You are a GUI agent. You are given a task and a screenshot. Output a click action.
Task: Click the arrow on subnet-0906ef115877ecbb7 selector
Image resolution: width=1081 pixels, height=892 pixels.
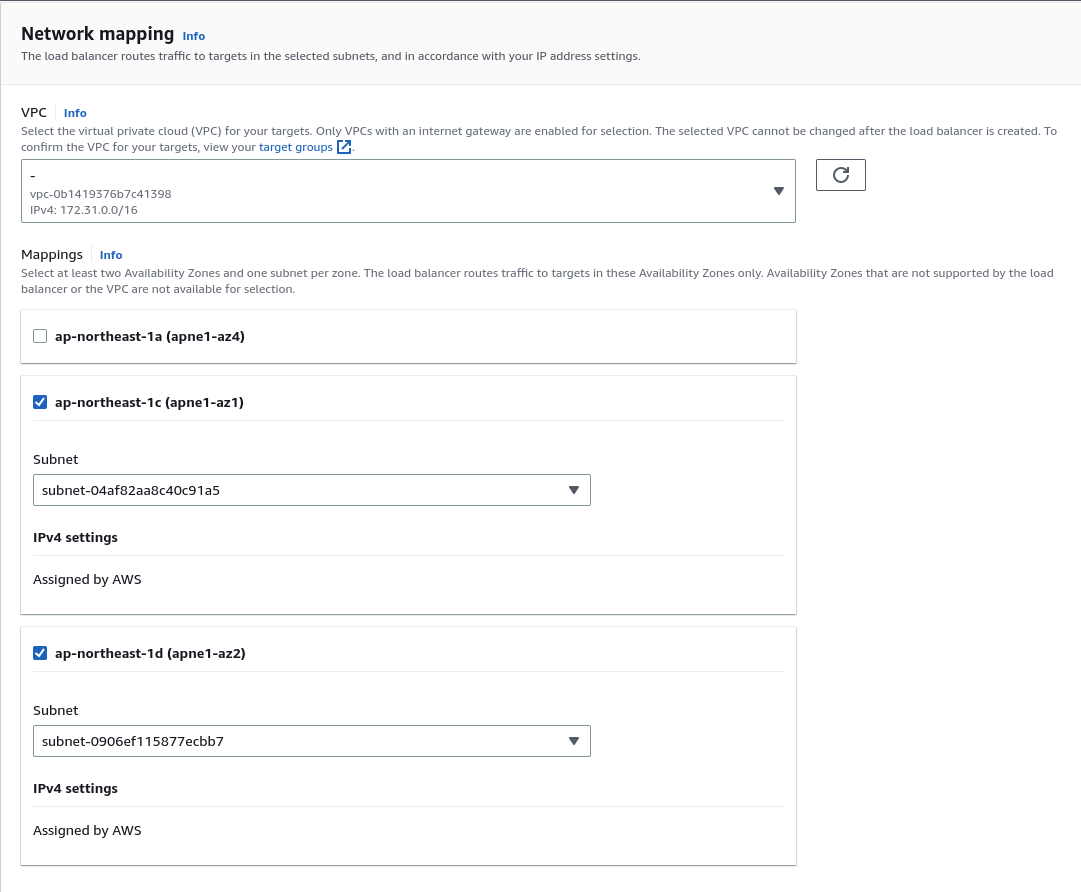573,741
